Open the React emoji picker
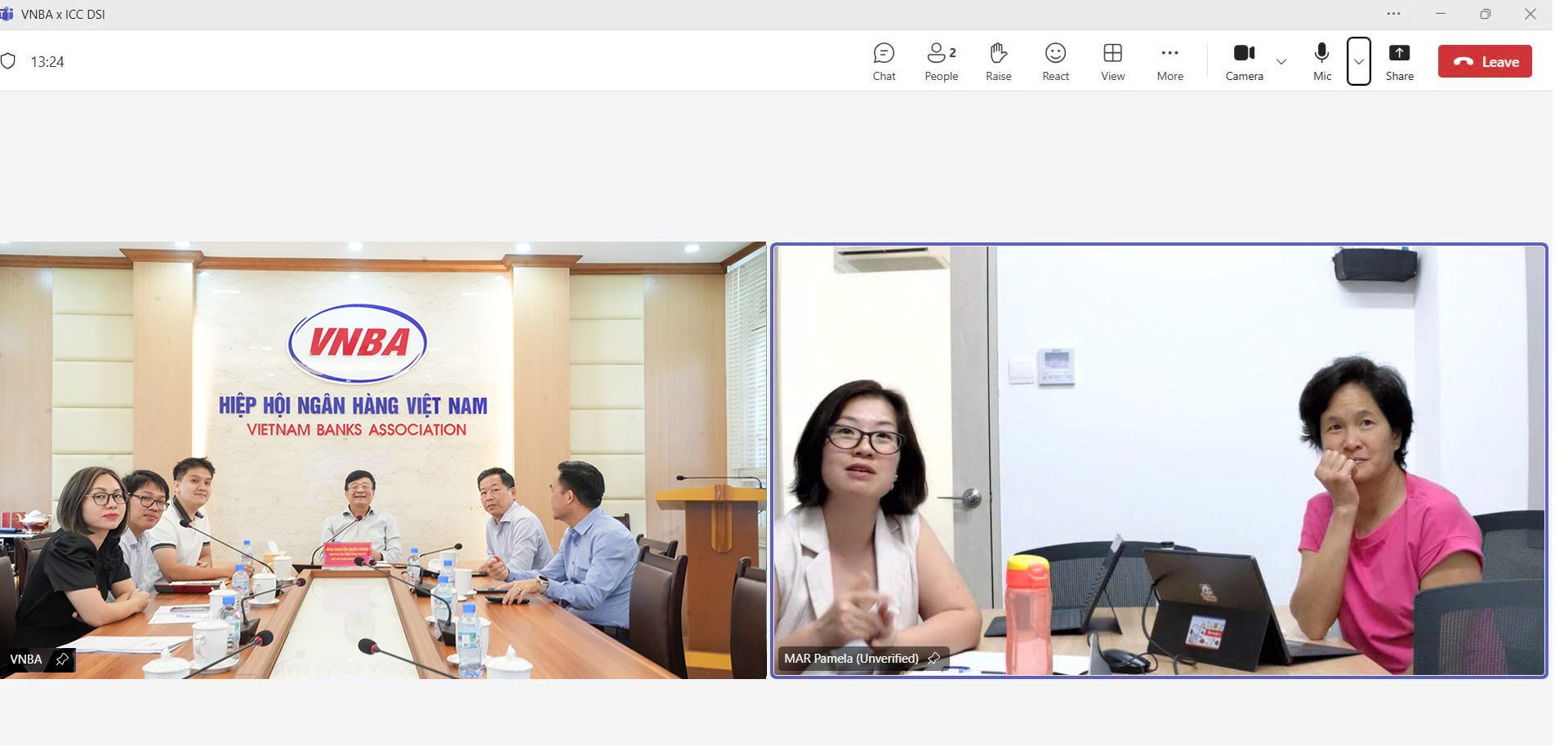This screenshot has height=746, width=1568. [1055, 62]
